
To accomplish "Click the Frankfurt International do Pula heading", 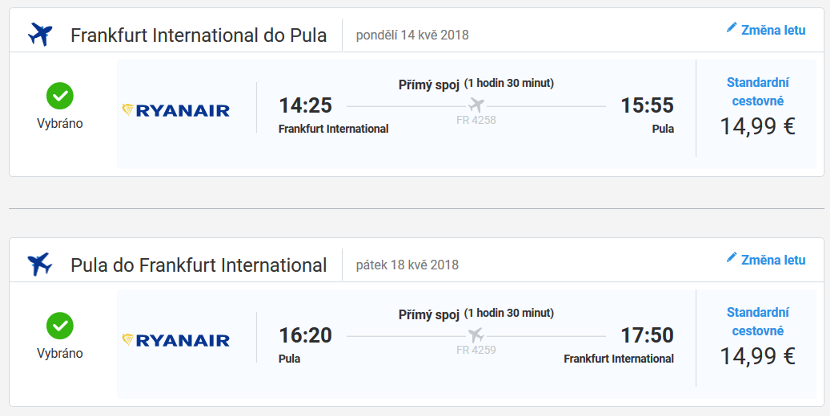I will click(199, 35).
